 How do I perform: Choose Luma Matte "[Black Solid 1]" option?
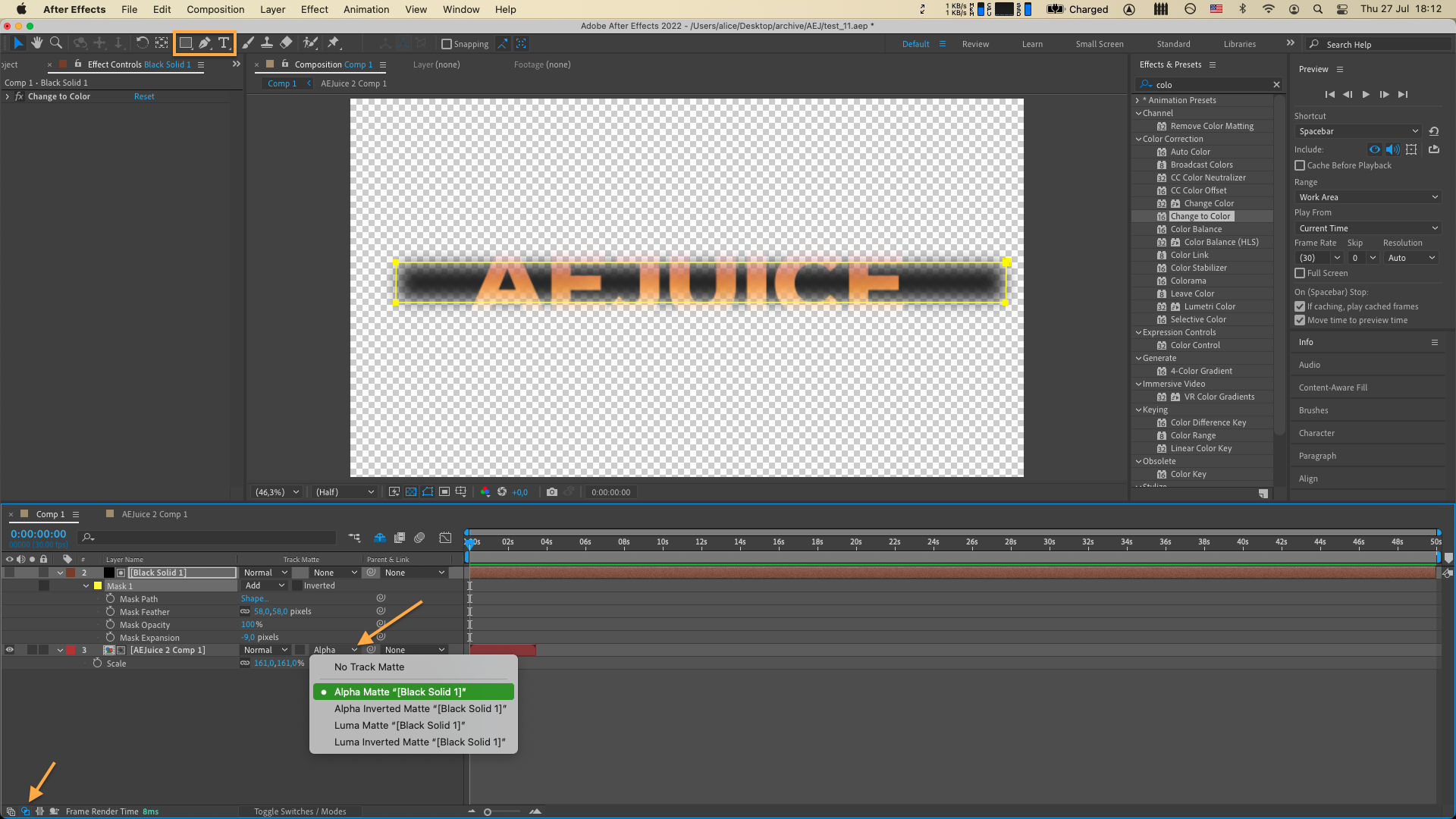[x=399, y=726]
